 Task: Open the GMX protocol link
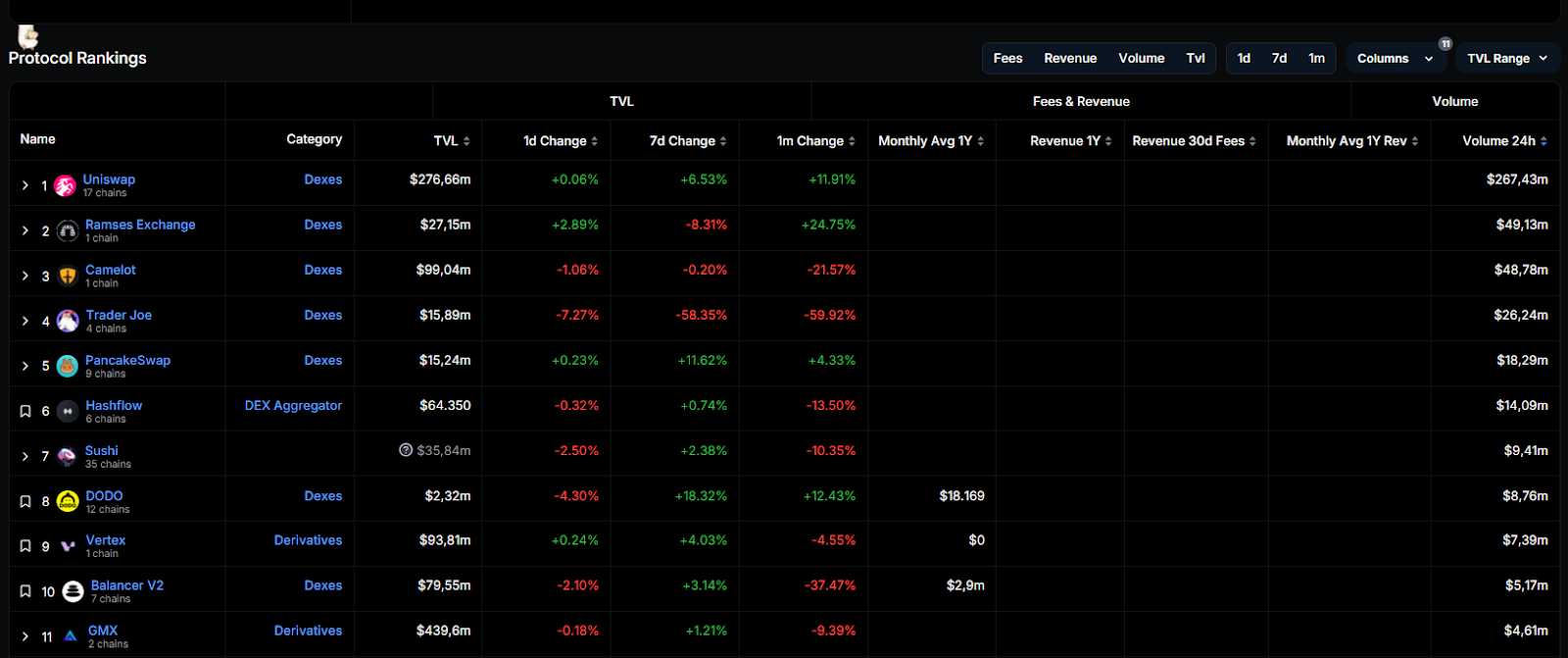[x=103, y=631]
